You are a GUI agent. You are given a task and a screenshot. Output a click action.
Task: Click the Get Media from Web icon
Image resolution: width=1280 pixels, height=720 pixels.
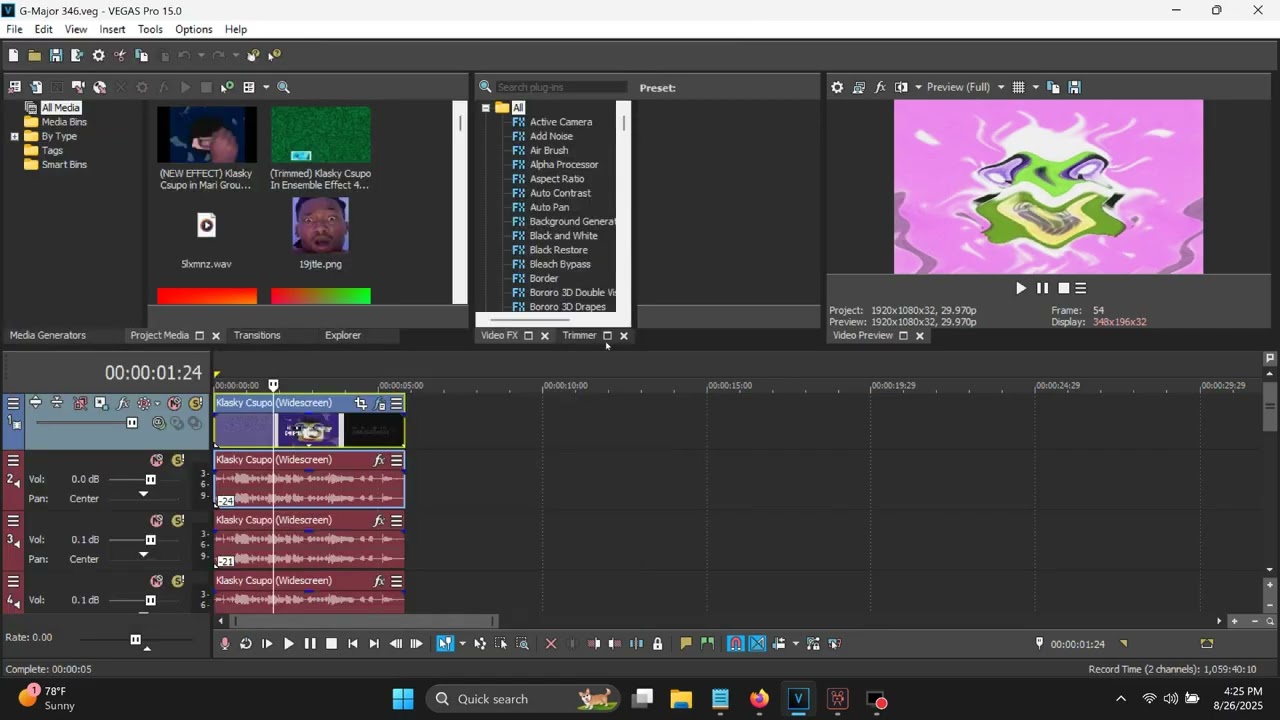coord(99,87)
